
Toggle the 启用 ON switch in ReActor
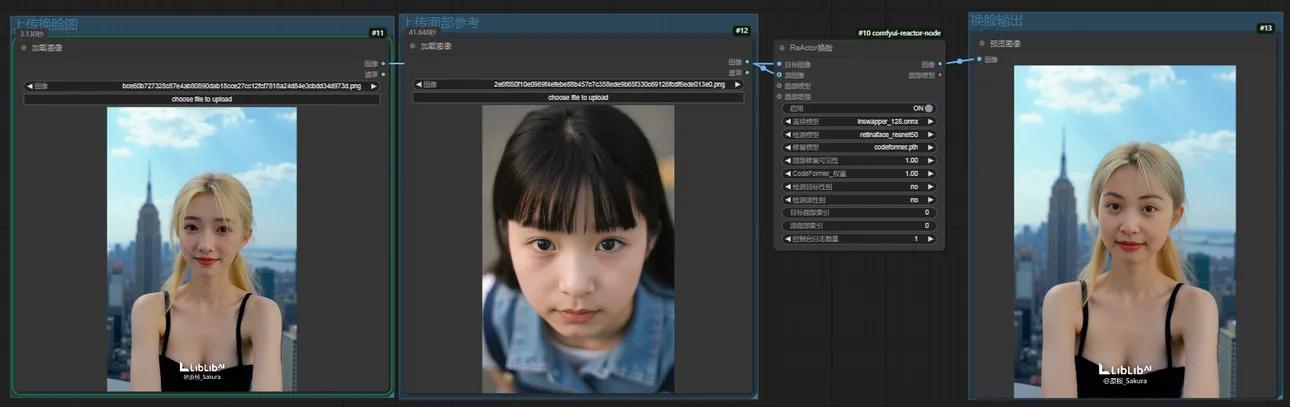[x=928, y=108]
